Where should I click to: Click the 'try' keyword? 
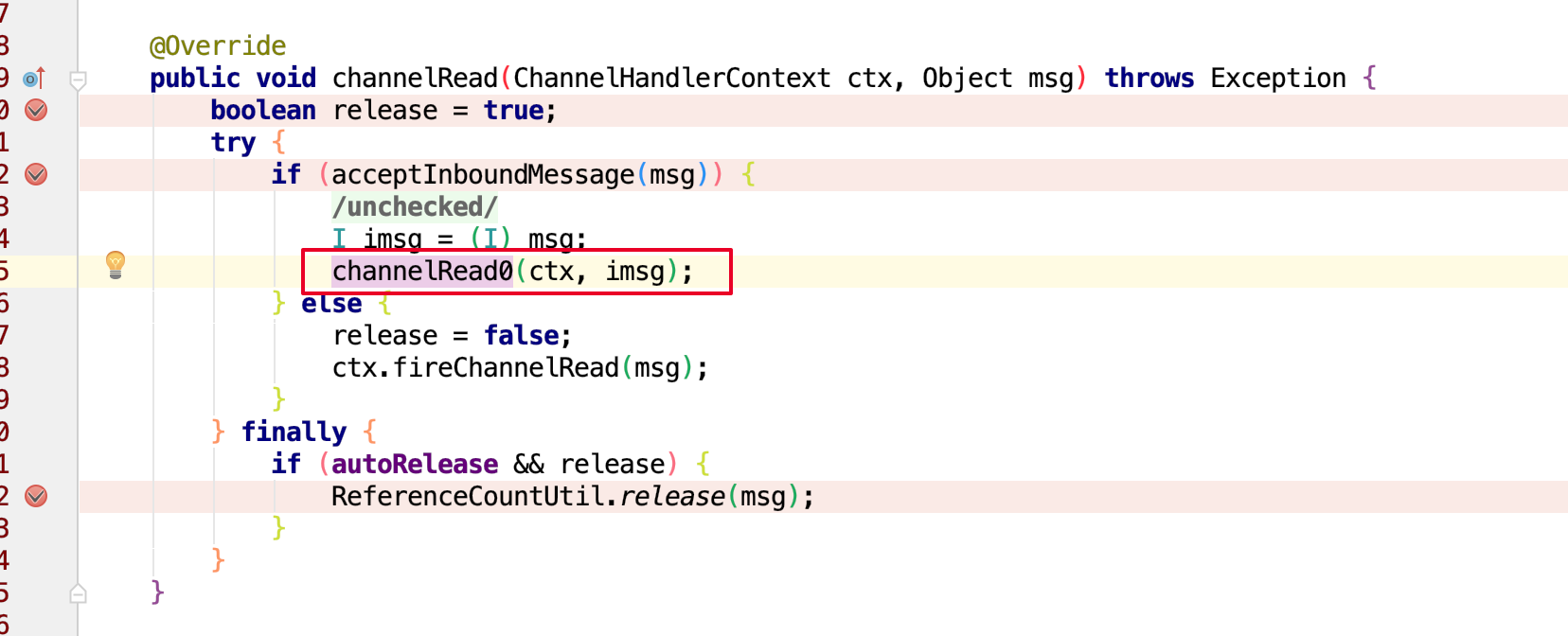233,142
